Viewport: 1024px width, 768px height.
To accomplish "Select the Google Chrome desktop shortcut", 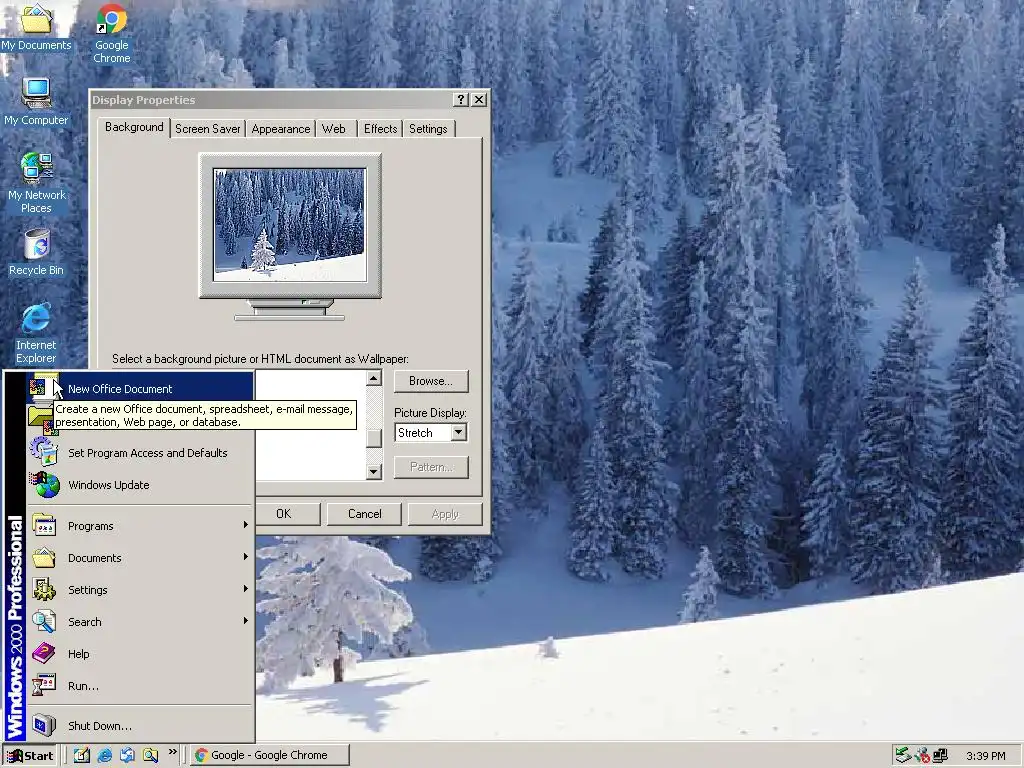I will (x=112, y=33).
